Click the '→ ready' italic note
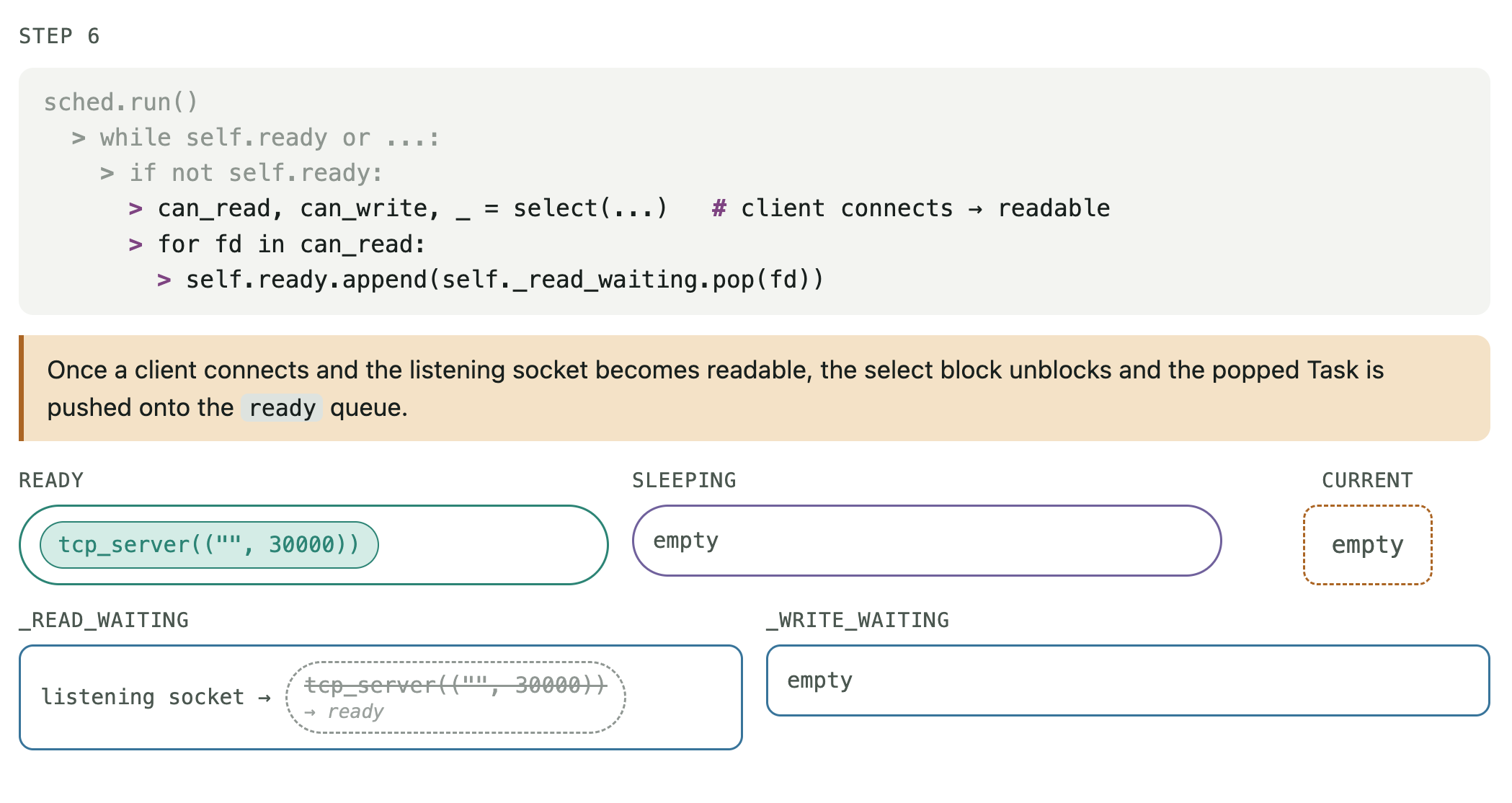1512x803 pixels. 343,712
